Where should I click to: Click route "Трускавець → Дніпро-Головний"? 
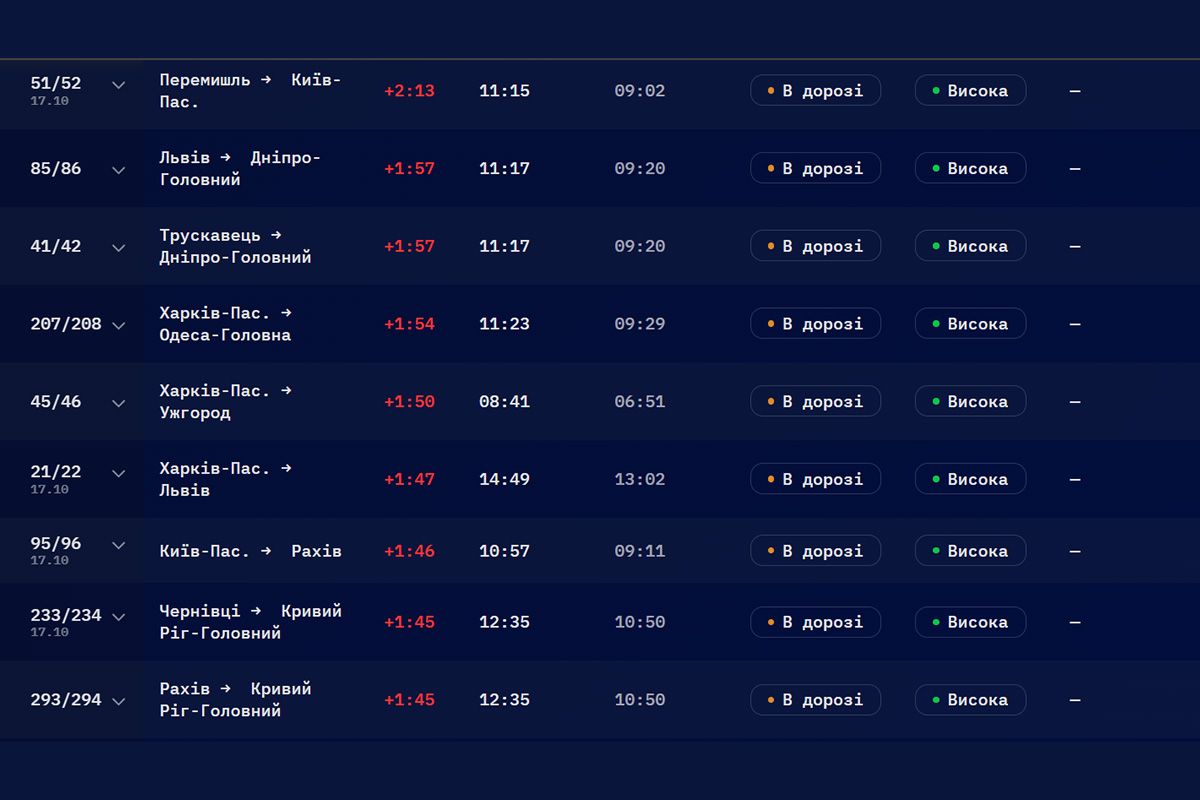click(235, 246)
